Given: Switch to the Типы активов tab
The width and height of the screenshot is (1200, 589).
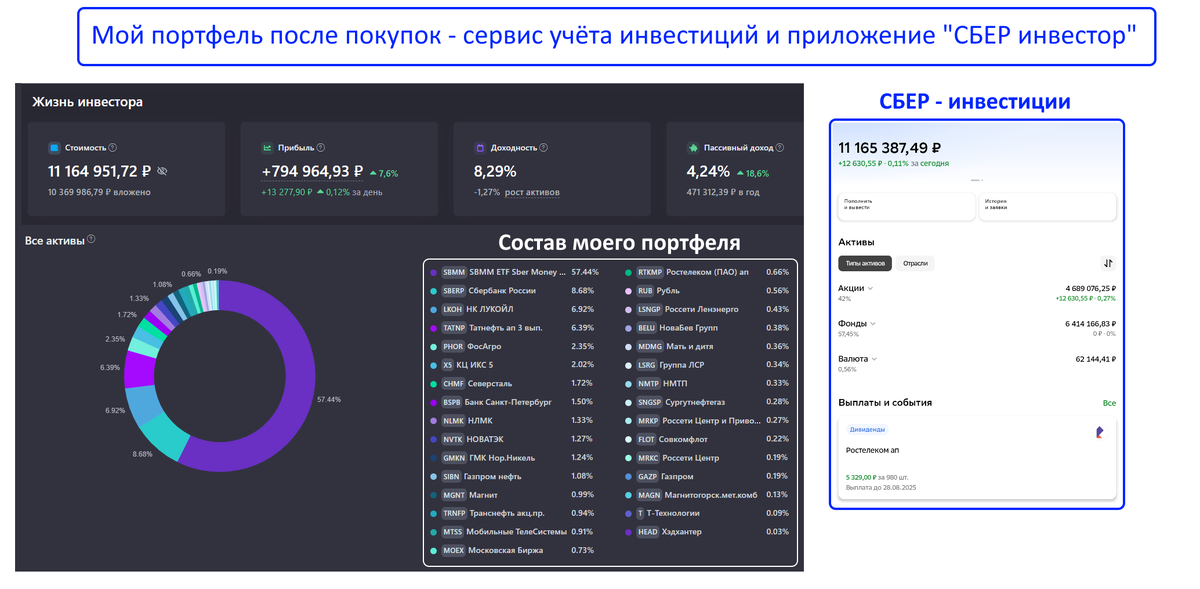Looking at the screenshot, I should coord(865,264).
